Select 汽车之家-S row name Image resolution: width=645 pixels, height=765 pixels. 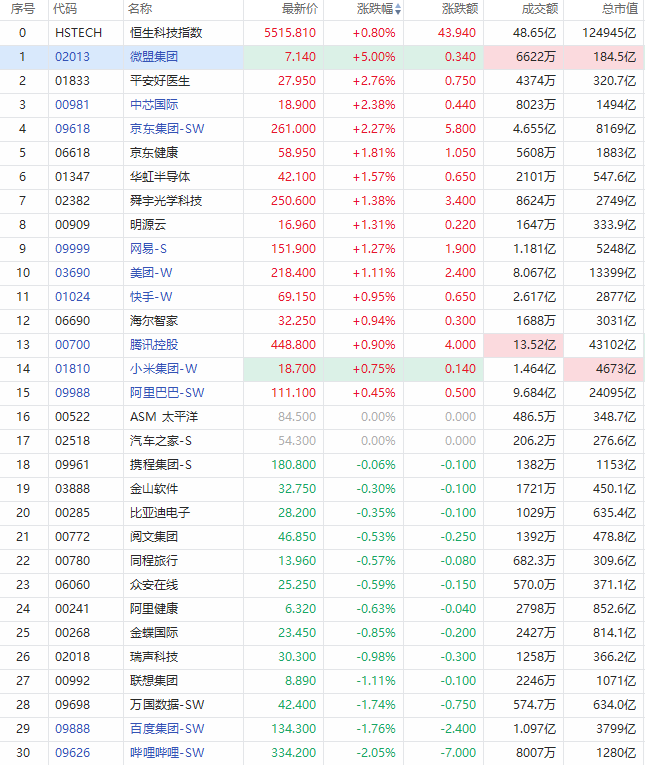tap(161, 441)
